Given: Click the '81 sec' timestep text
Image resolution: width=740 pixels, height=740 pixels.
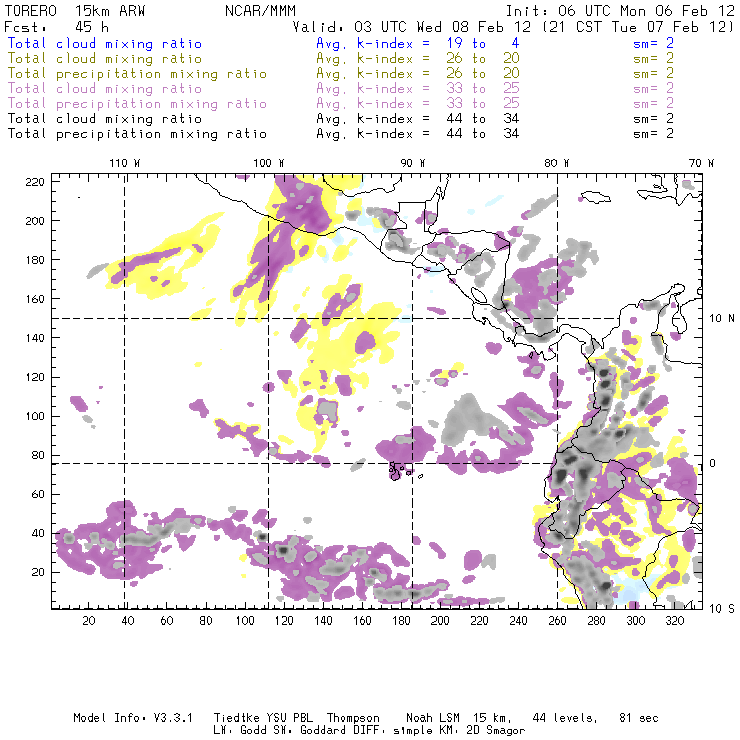Looking at the screenshot, I should [x=639, y=718].
